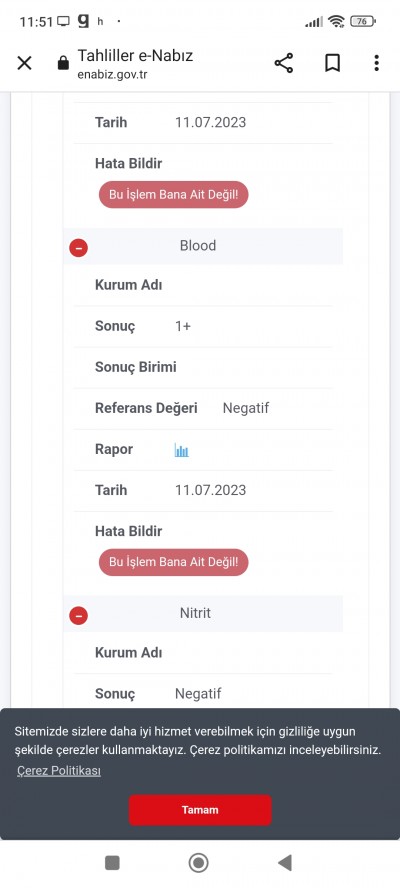This screenshot has height=888, width=400.
Task: Collapse the Blood test result section
Action: click(x=78, y=247)
